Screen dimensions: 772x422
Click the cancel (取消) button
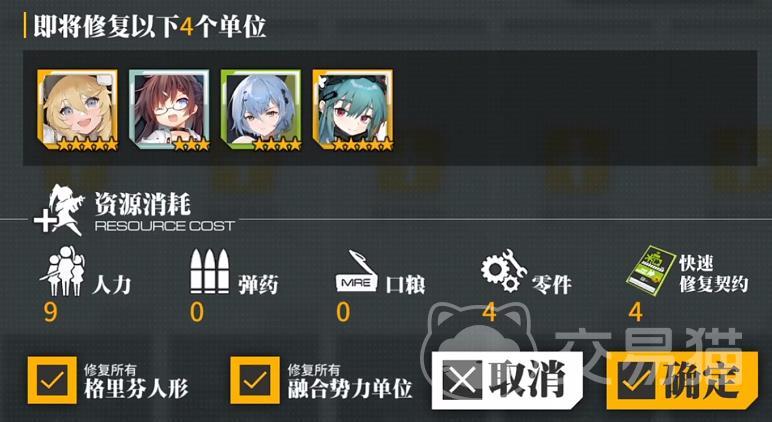506,380
